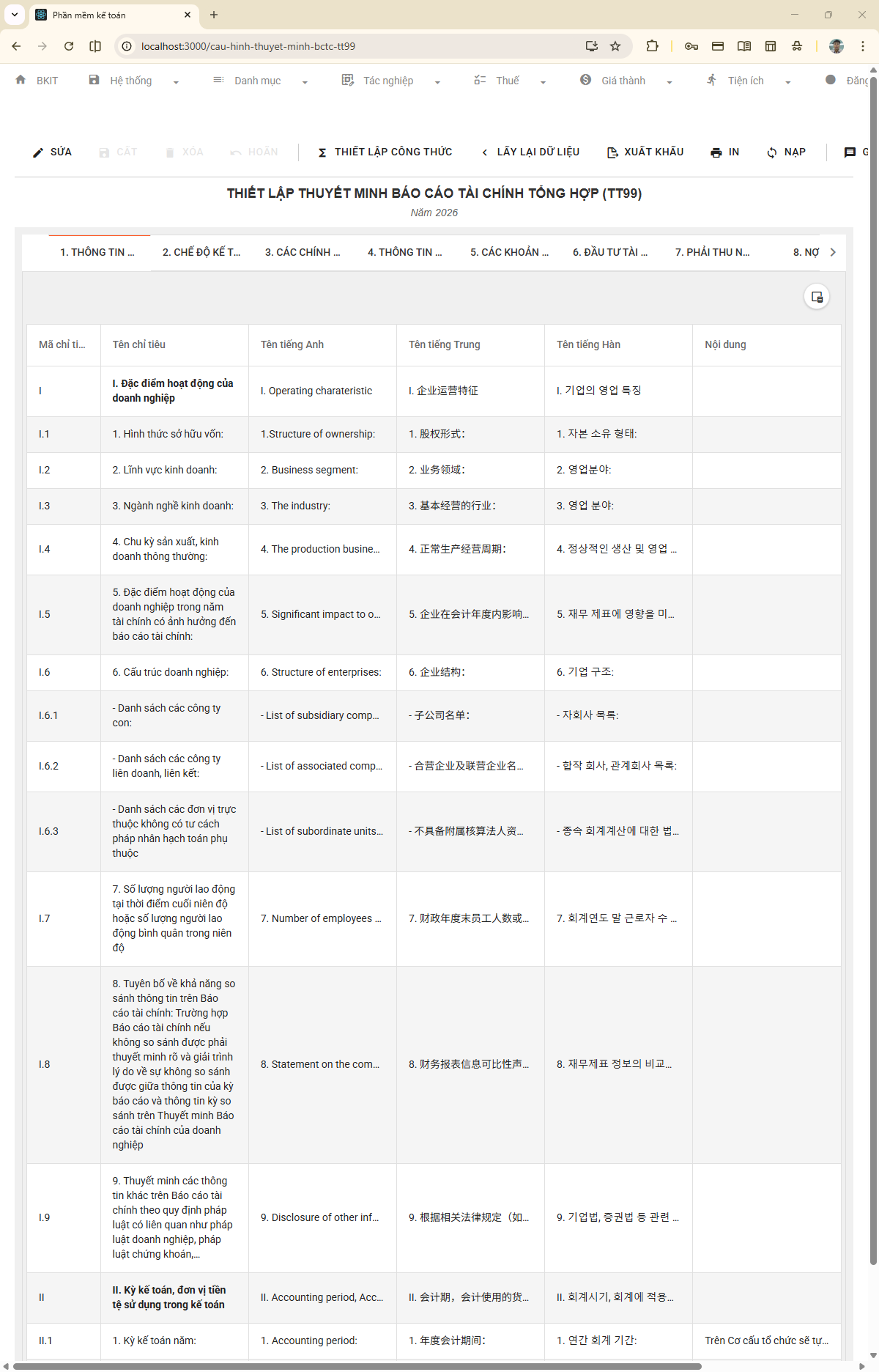Click XUẤT KHẨU export button

tap(645, 152)
